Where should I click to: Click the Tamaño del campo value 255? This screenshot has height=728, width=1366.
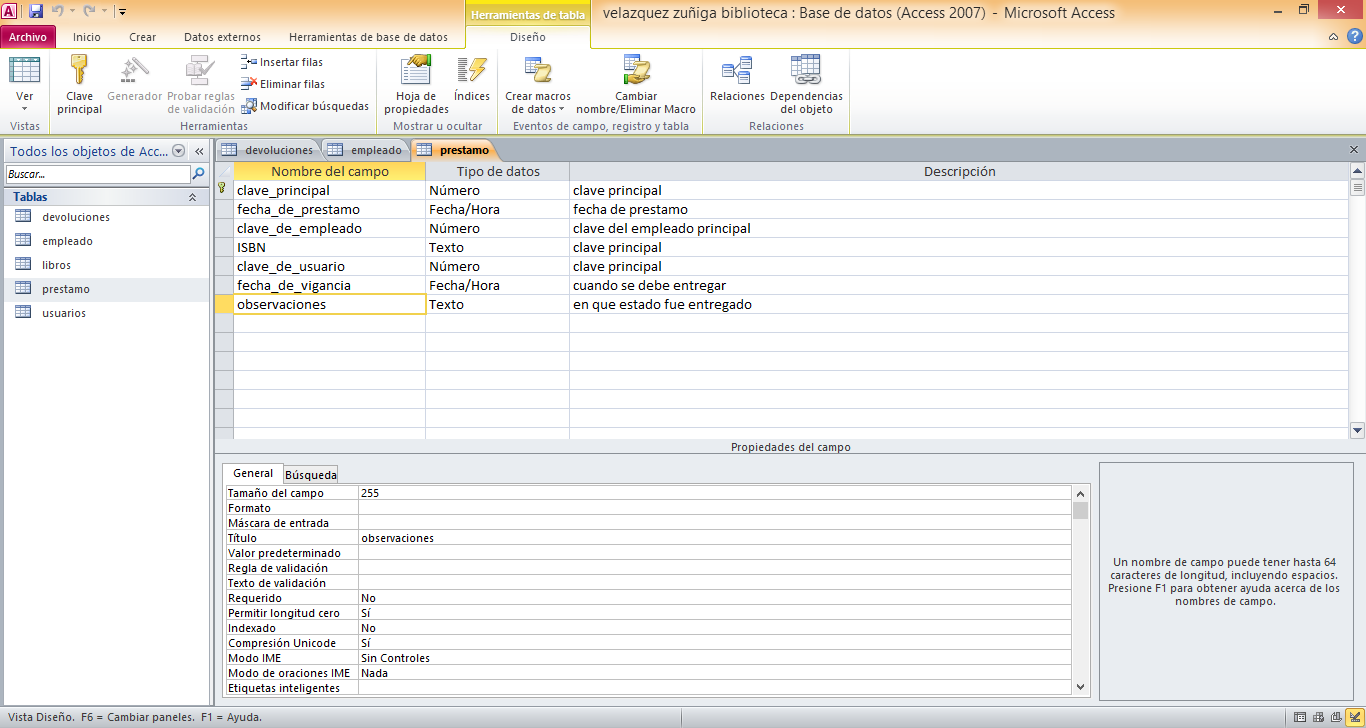[715, 493]
